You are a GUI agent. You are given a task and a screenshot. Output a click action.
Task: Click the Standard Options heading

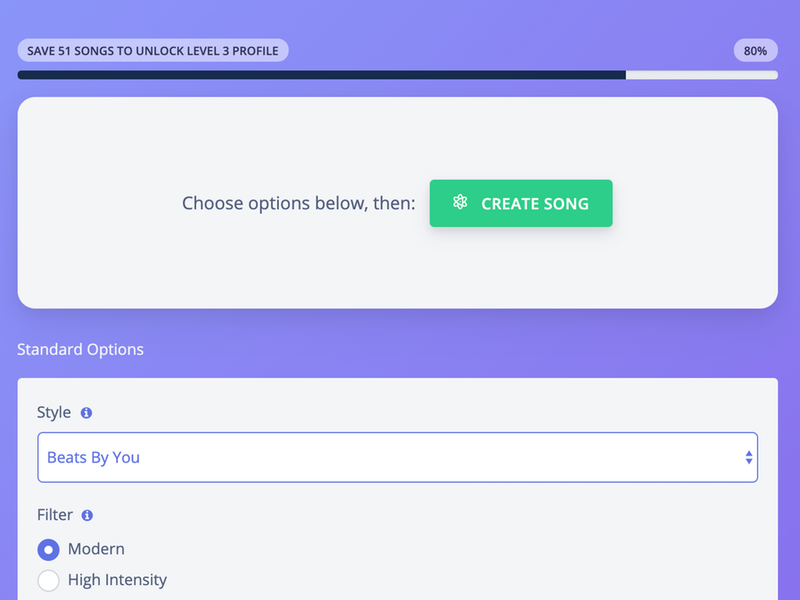coord(80,349)
